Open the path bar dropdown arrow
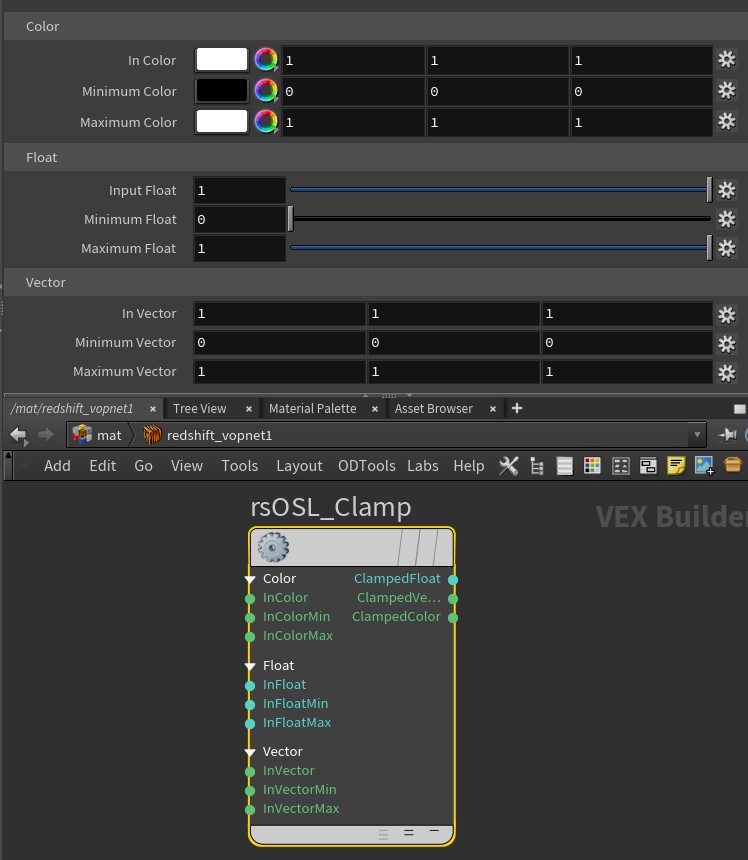 click(697, 435)
